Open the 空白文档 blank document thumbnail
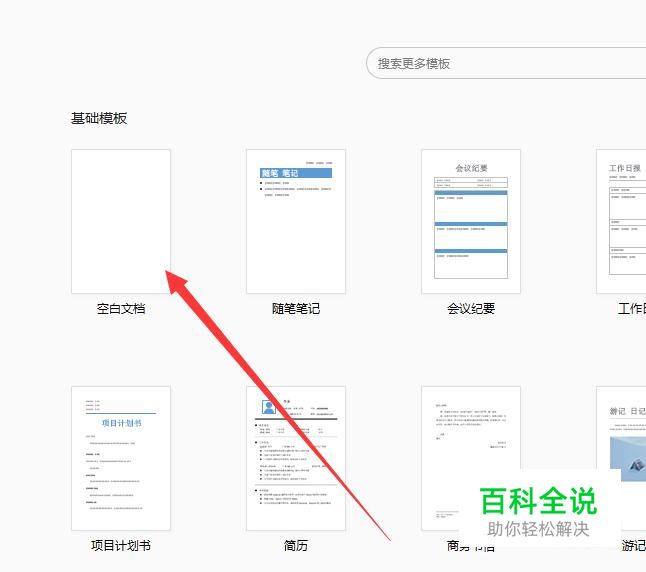Screen dimensions: 646x572 click(x=121, y=222)
